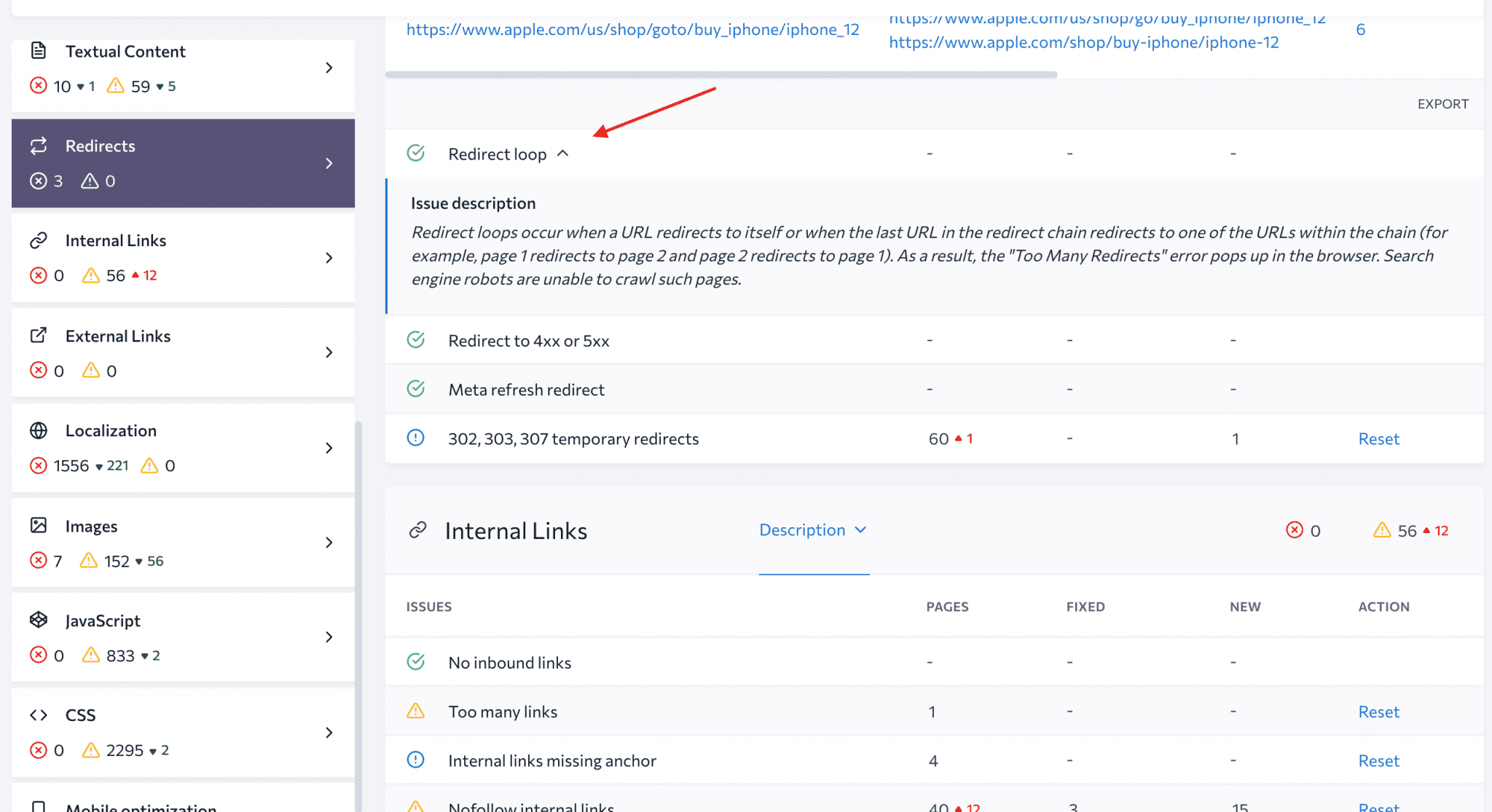Open the apple.com buy_iphone link

(x=632, y=30)
